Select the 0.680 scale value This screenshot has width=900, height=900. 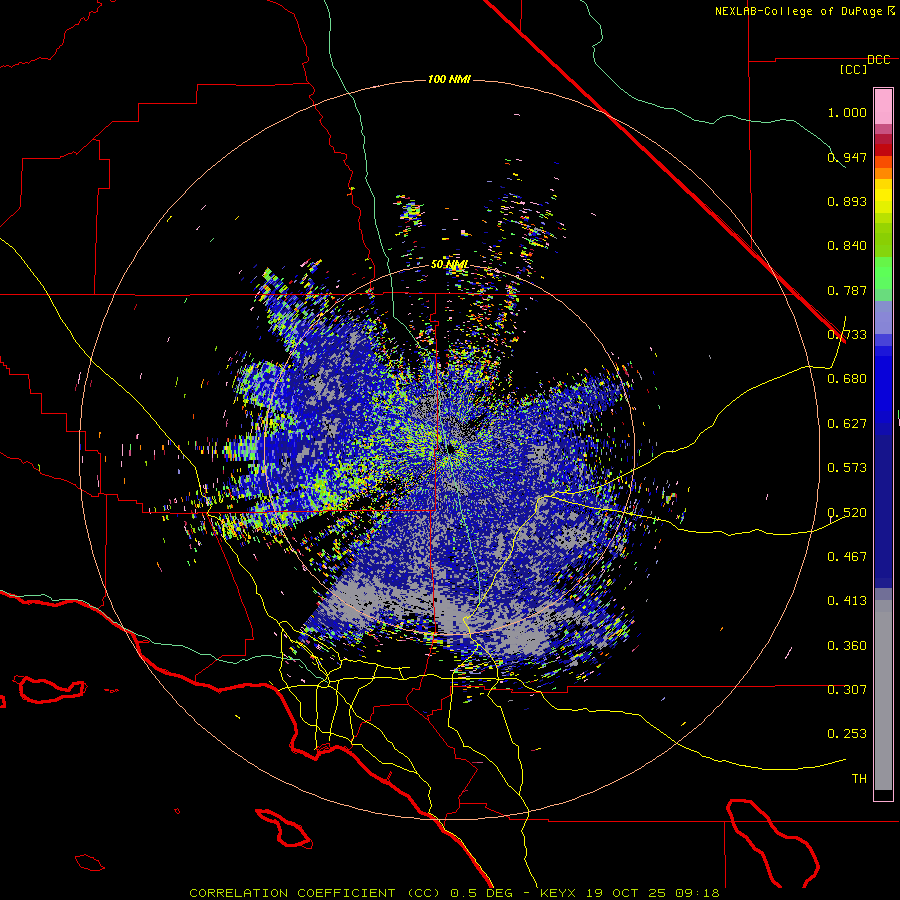(x=847, y=379)
